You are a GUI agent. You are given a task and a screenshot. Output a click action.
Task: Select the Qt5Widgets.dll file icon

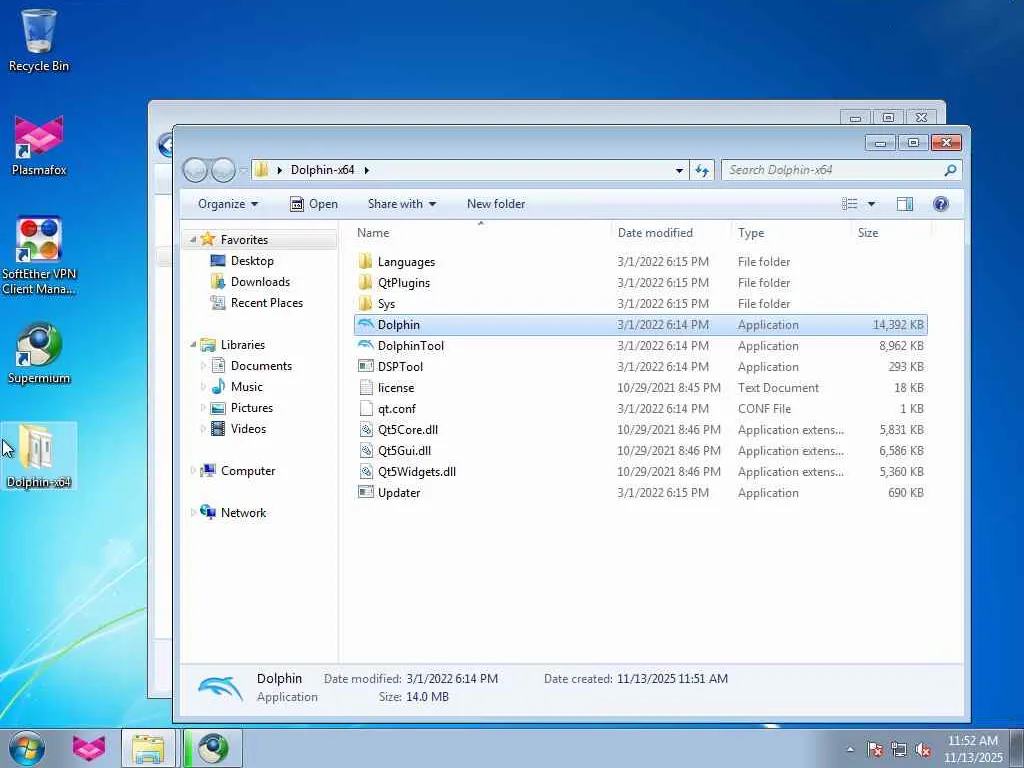(366, 472)
